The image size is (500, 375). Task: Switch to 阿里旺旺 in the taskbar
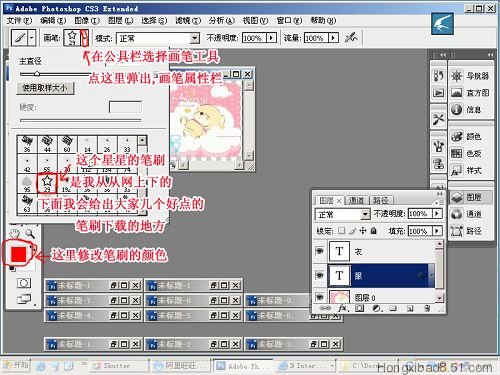pyautogui.click(x=180, y=366)
